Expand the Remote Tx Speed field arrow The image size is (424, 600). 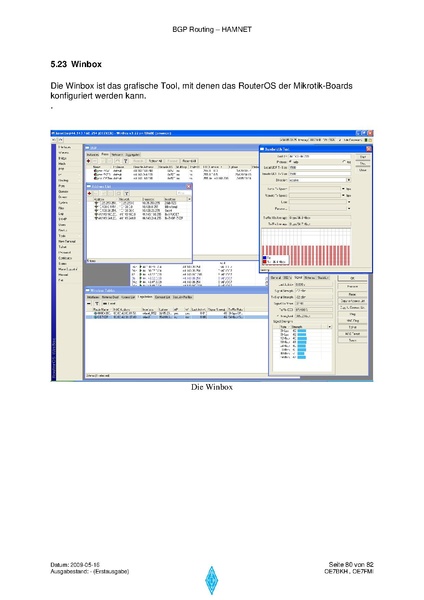click(343, 195)
